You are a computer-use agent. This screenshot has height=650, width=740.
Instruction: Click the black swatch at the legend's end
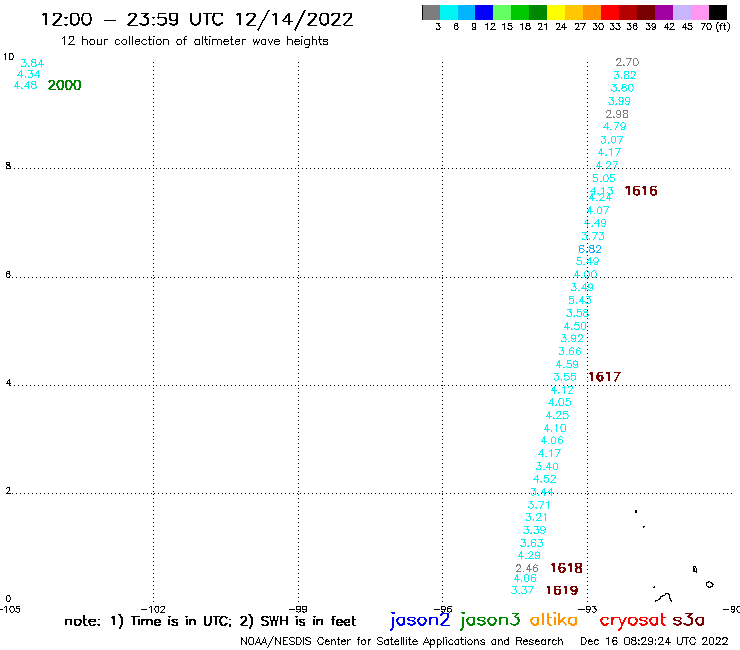pyautogui.click(x=718, y=12)
